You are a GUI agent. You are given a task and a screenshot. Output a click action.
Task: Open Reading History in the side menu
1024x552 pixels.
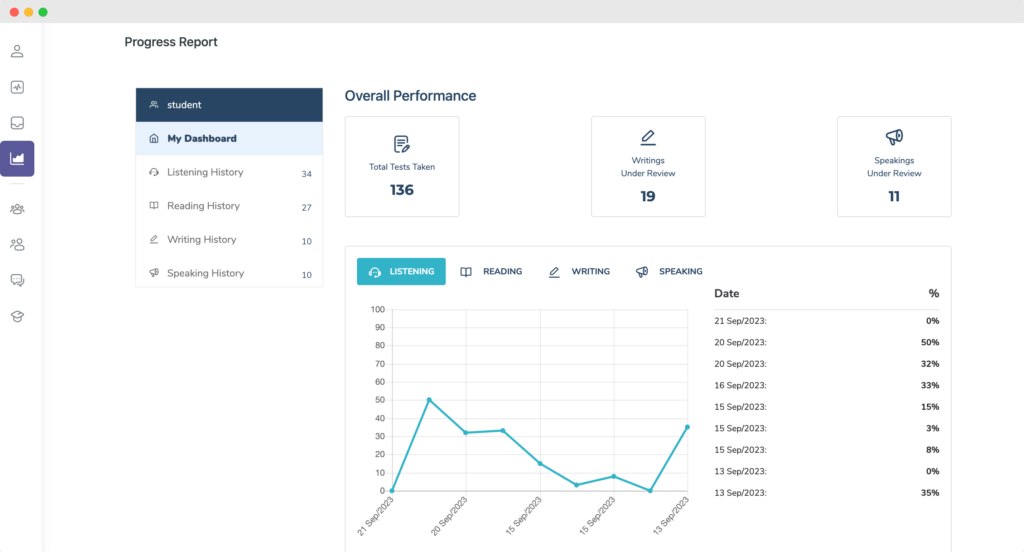[x=203, y=206]
